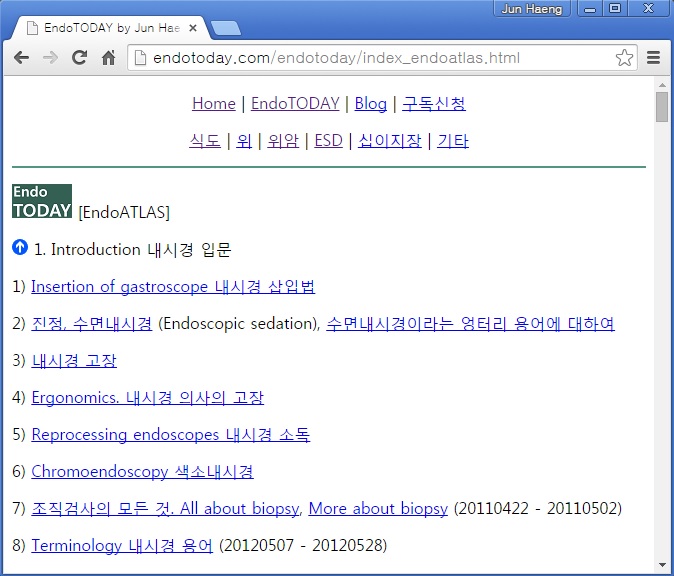Open Chromoendoscopy 색소내시경 link
This screenshot has height=576, width=674.
coord(142,472)
